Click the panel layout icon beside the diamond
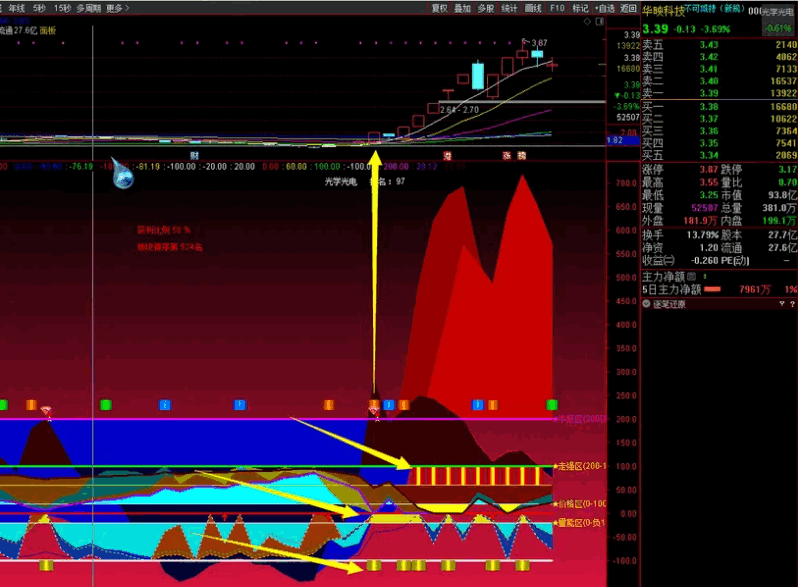798x587 pixels. click(x=600, y=21)
